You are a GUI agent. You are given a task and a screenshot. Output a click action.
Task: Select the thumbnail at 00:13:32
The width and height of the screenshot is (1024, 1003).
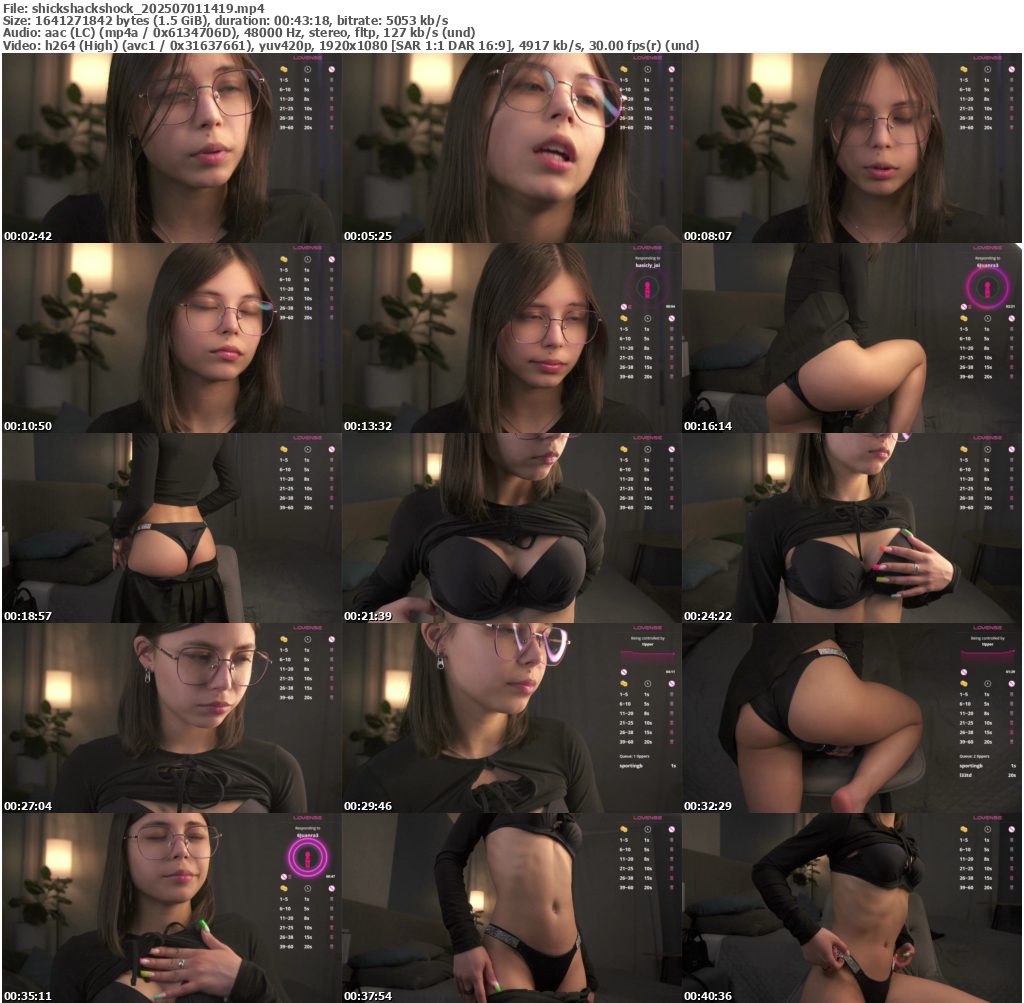(x=512, y=338)
